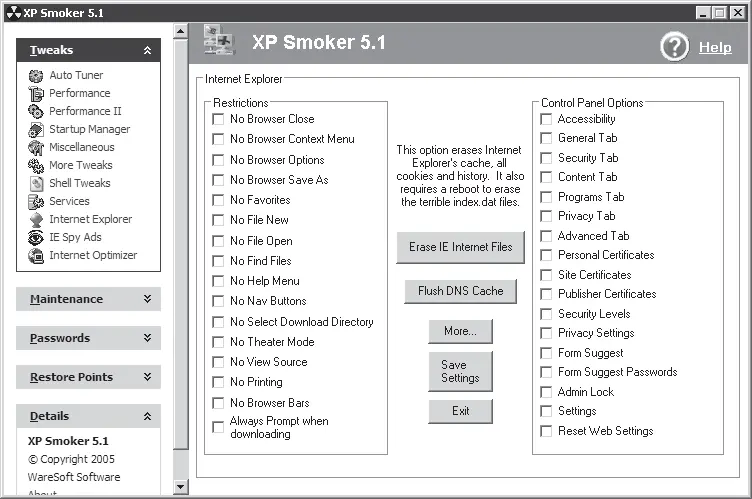
Task: Tick the No Printing checkbox
Action: point(218,382)
